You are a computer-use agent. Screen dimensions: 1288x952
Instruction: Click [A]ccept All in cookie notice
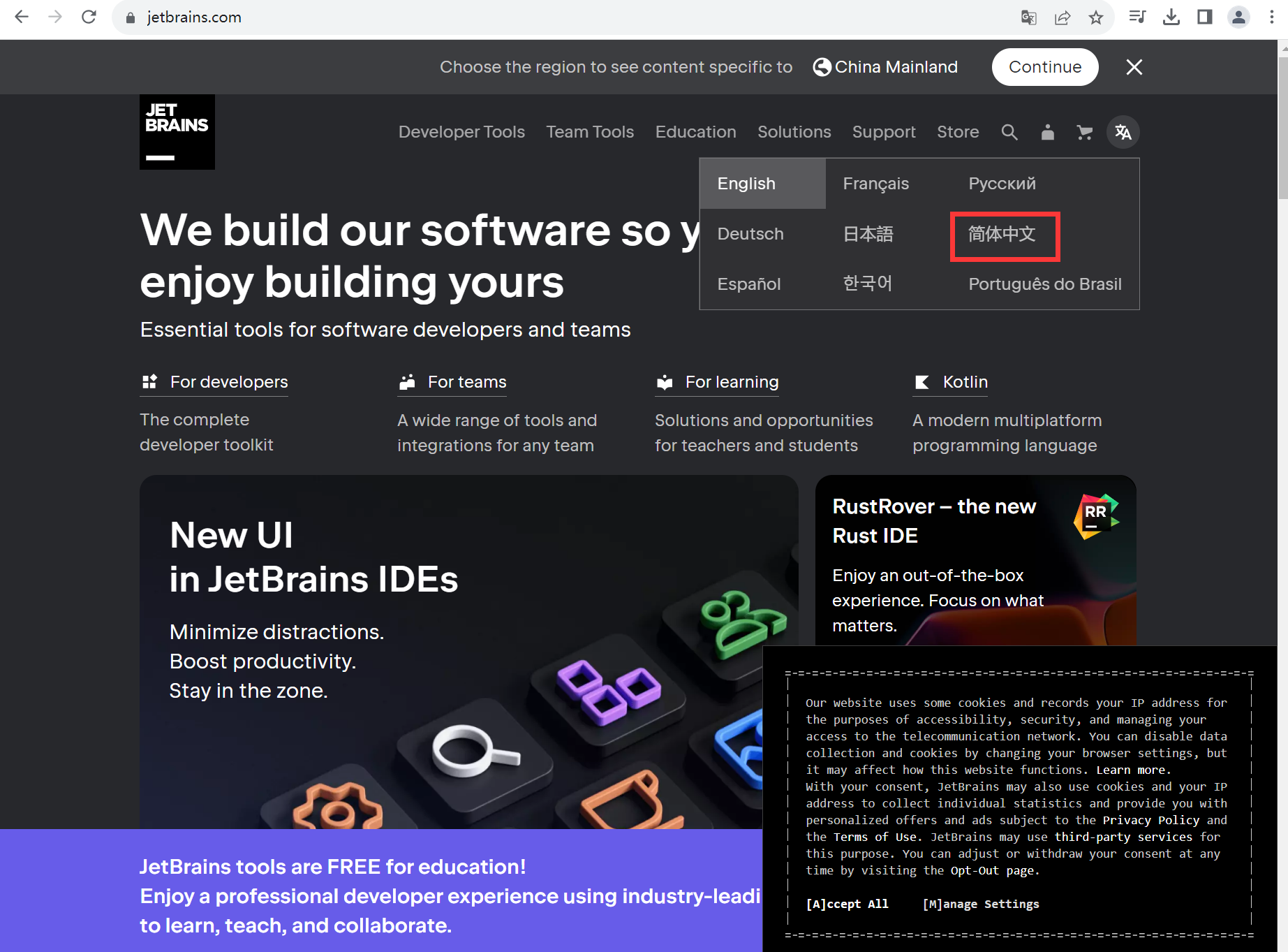[x=847, y=904]
